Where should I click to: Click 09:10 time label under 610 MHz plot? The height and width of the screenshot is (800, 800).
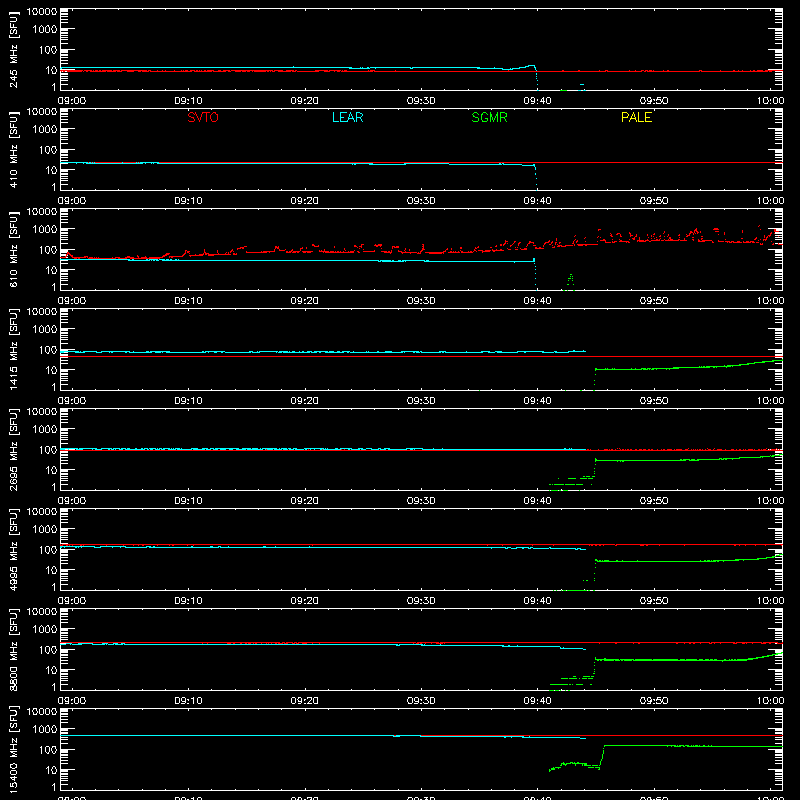(x=188, y=301)
